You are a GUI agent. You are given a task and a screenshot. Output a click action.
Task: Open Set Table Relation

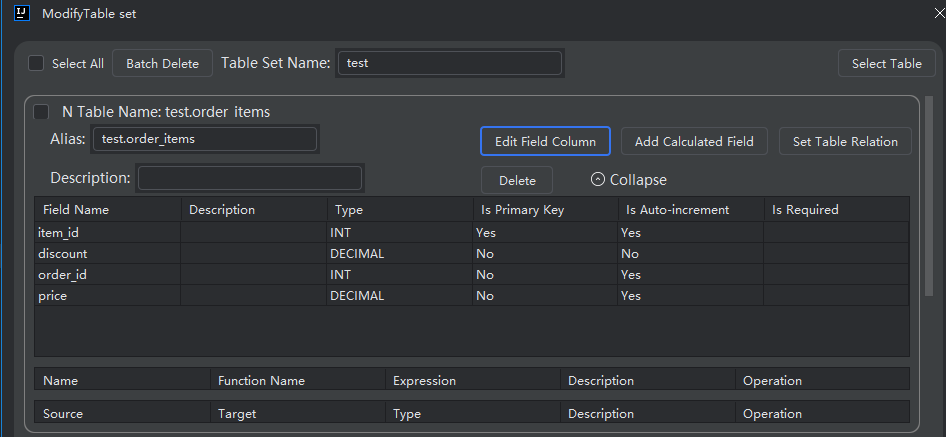coord(845,141)
